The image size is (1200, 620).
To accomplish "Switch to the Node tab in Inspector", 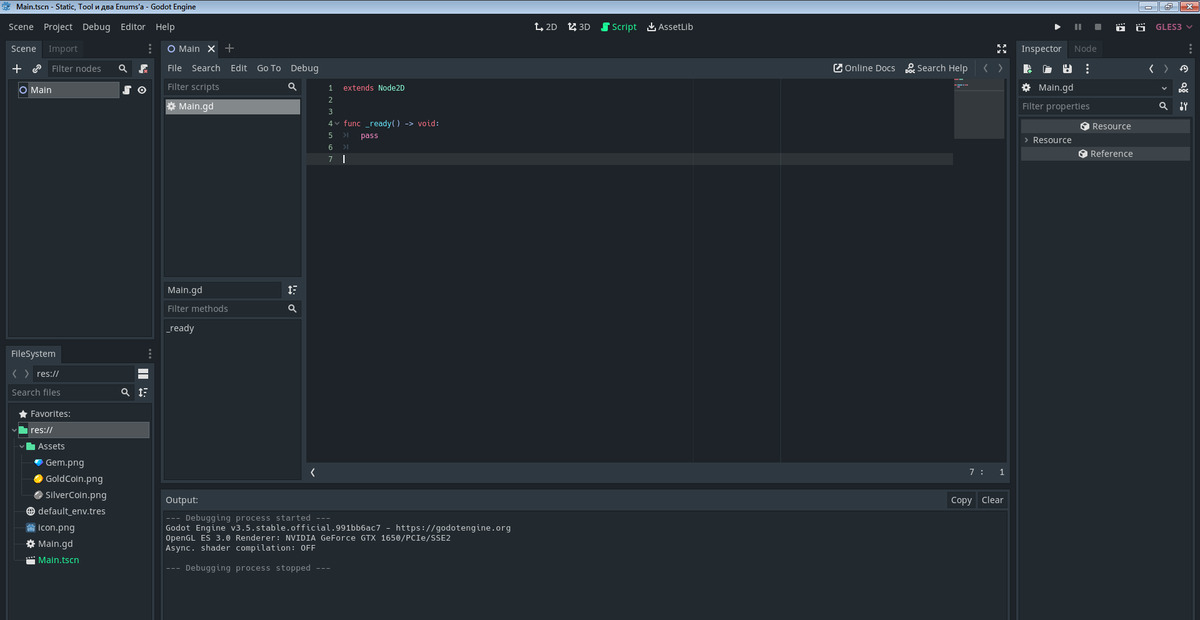I will pos(1086,48).
